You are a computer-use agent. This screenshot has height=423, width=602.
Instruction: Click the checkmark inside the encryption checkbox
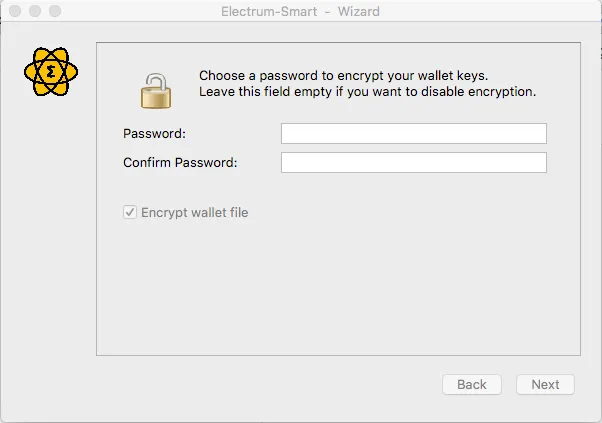click(x=130, y=212)
